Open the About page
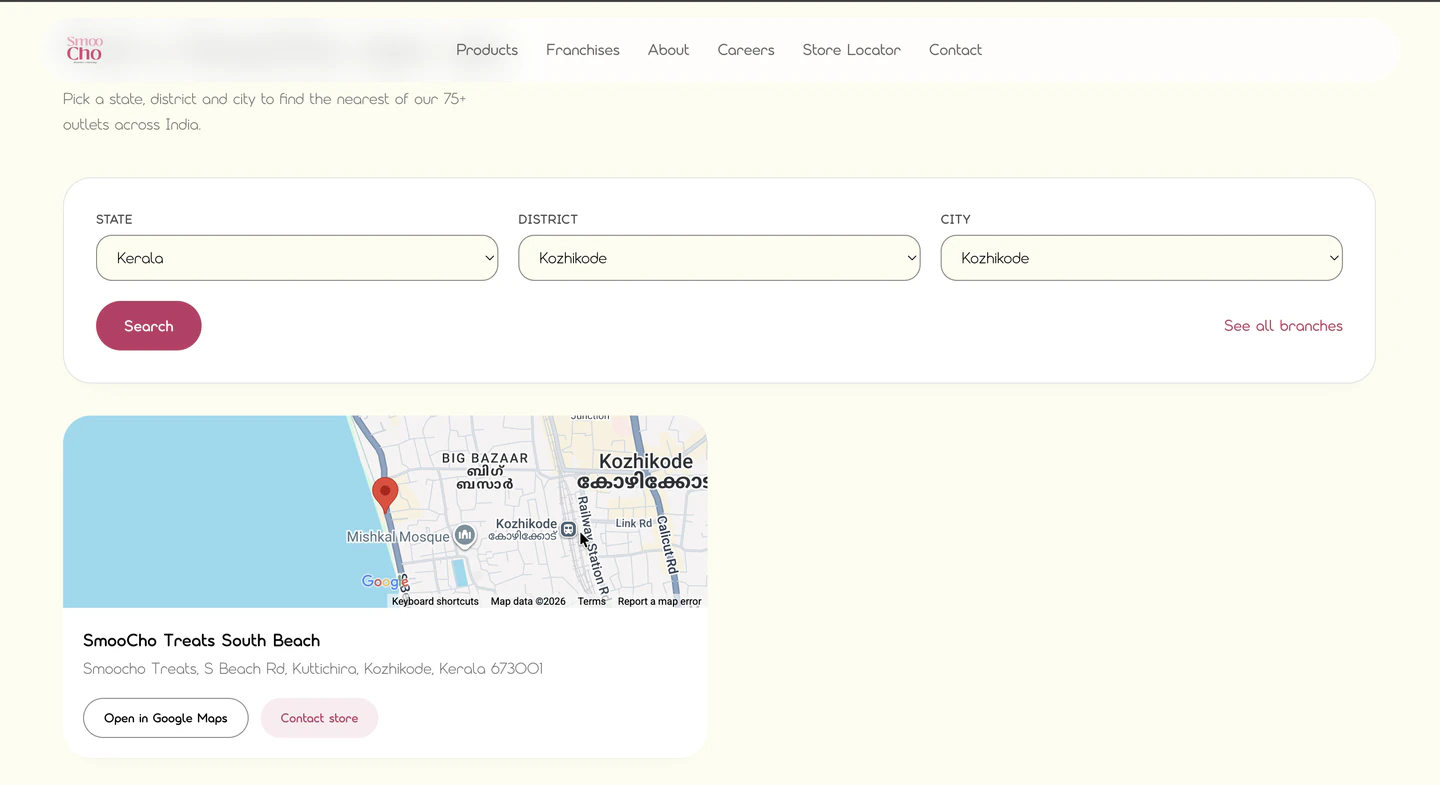Screen dimensions: 1440x785 tap(668, 50)
